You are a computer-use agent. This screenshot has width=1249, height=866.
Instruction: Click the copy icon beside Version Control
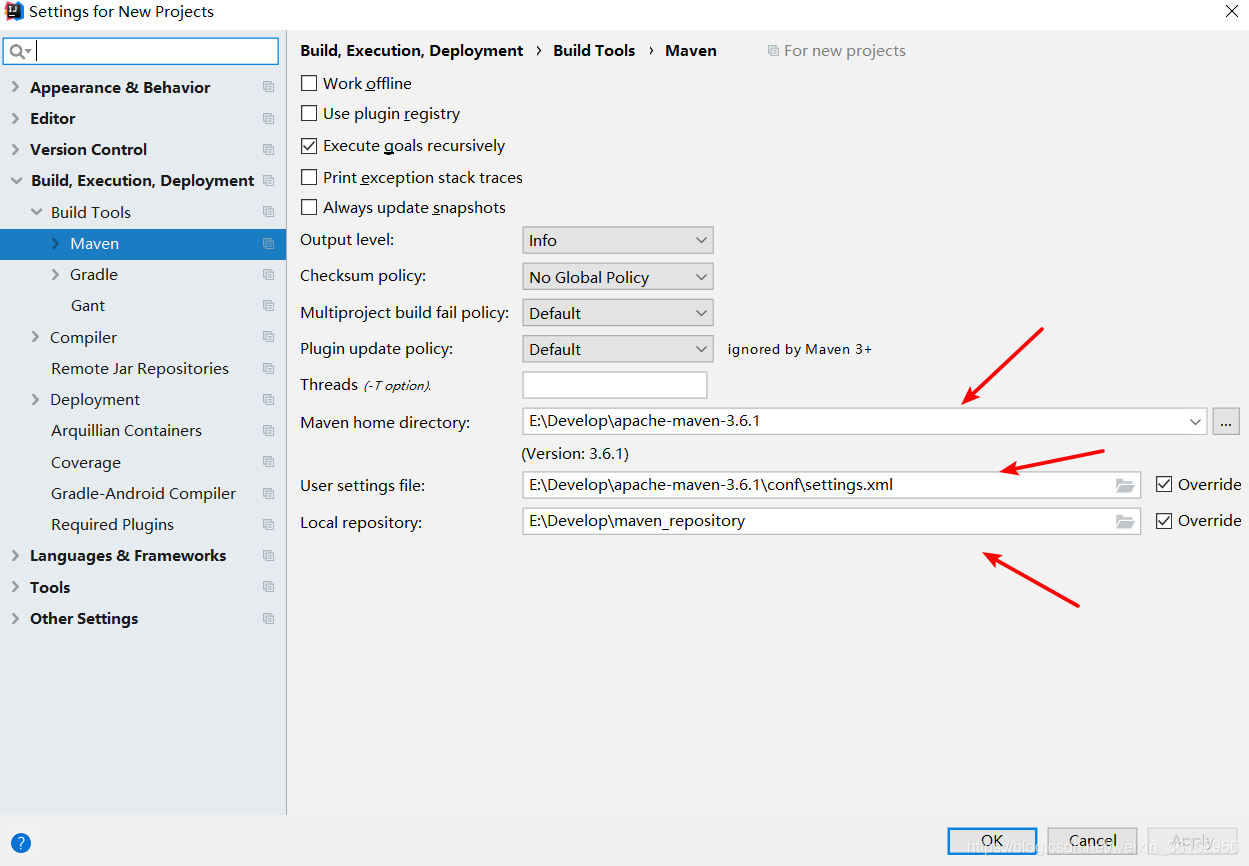[x=268, y=150]
